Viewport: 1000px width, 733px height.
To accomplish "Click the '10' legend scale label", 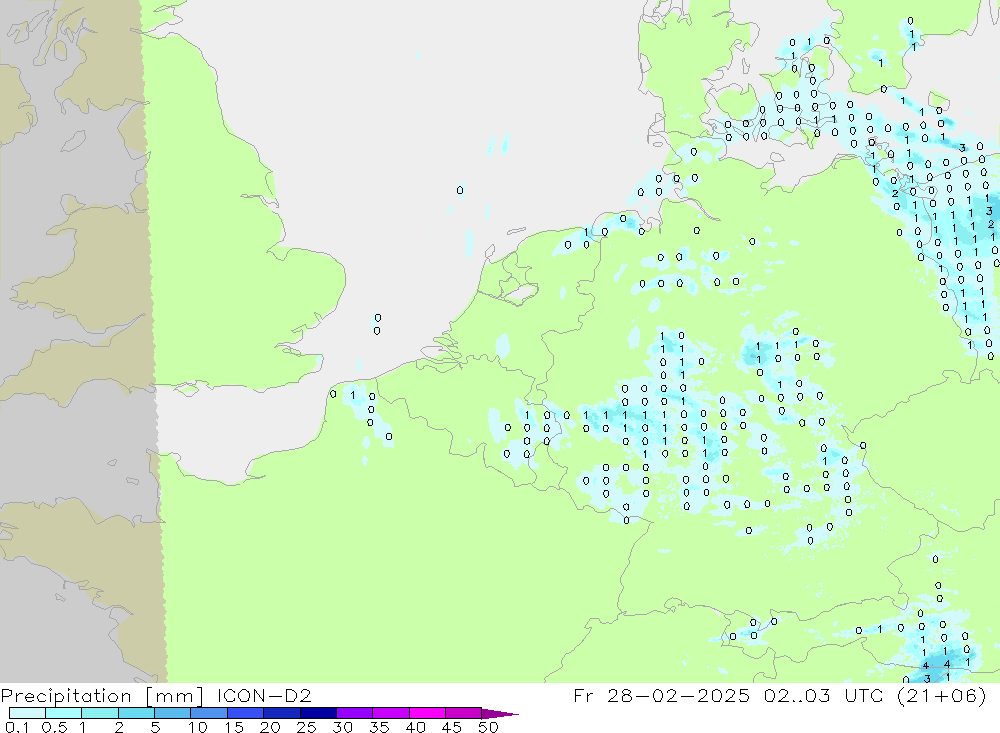I will tap(198, 727).
